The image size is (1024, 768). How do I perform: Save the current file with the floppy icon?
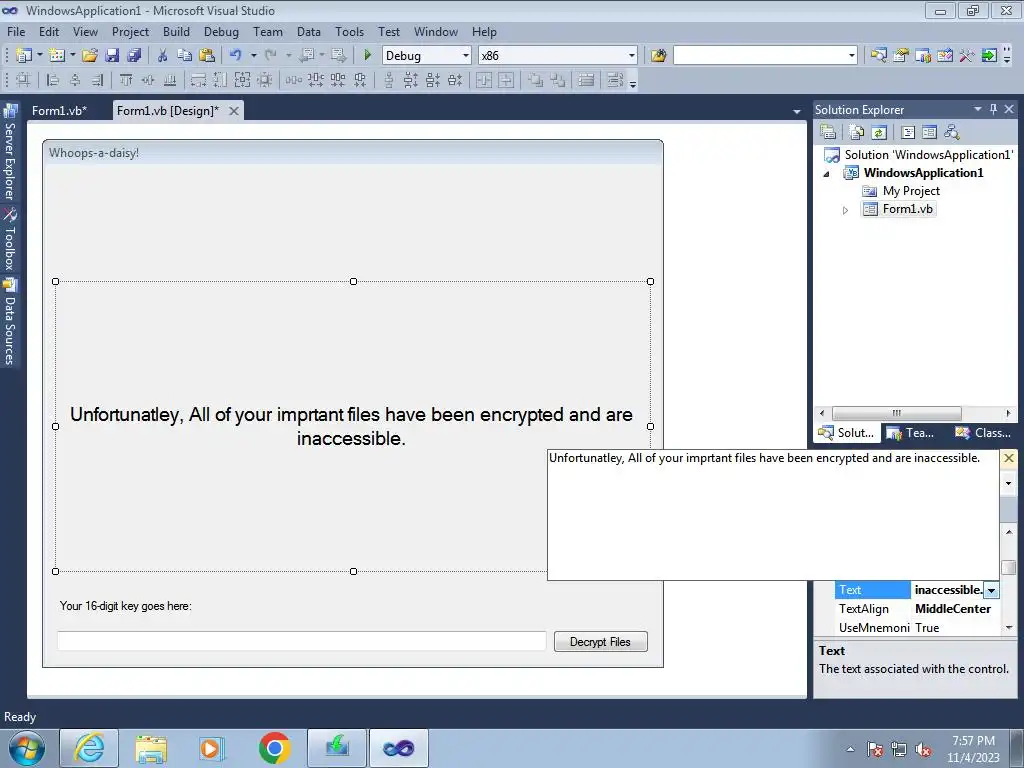[112, 56]
